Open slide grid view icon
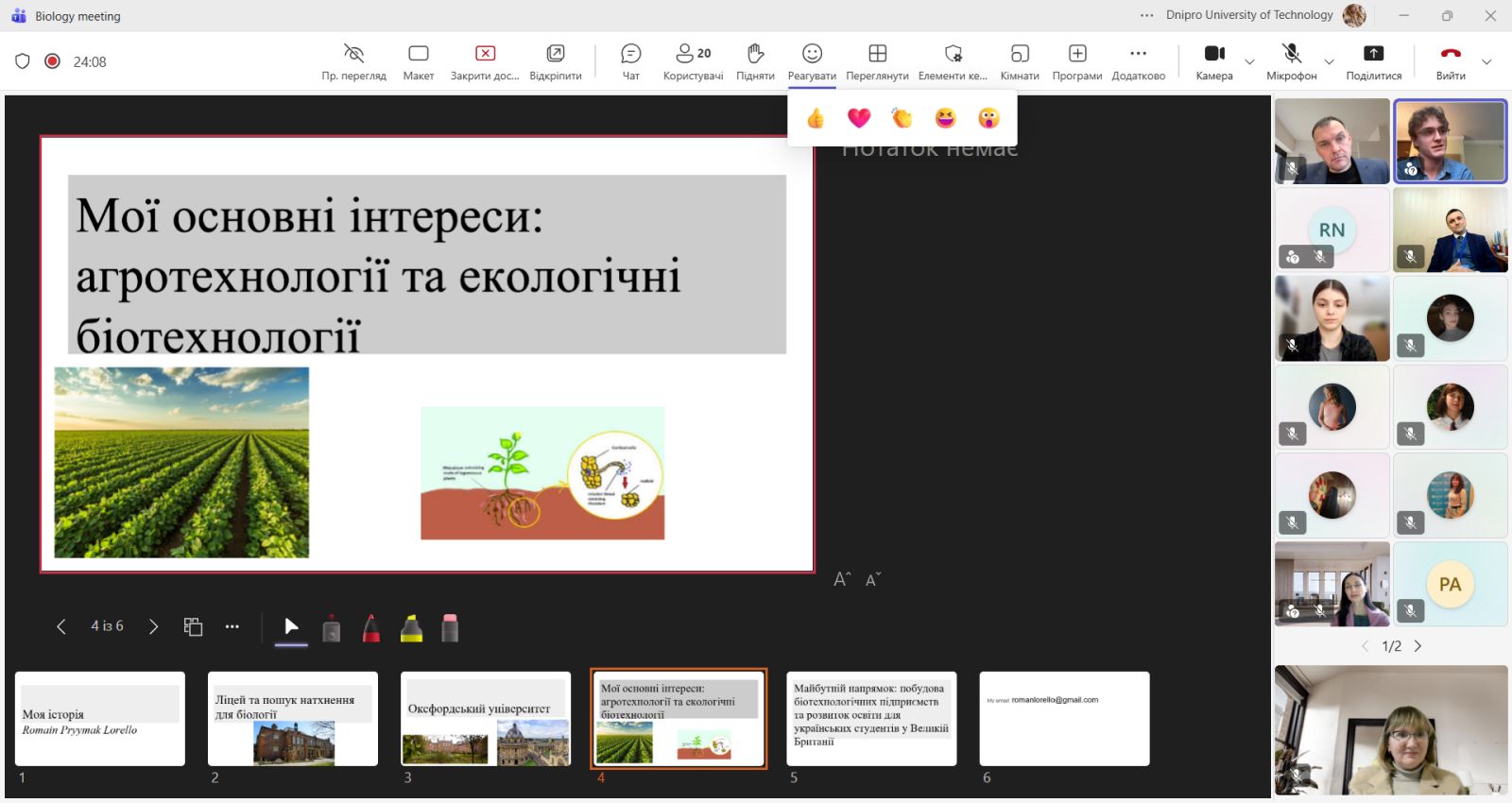The width and height of the screenshot is (1512, 803). pos(193,626)
